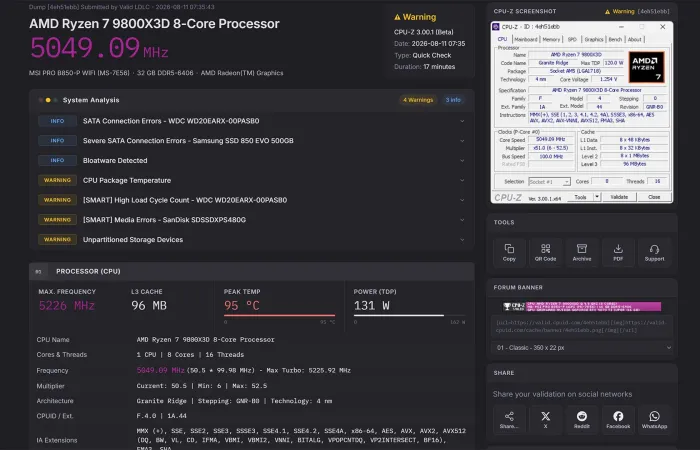Download the validation as PDF
Viewport: 700px width, 450px height.
tap(618, 252)
